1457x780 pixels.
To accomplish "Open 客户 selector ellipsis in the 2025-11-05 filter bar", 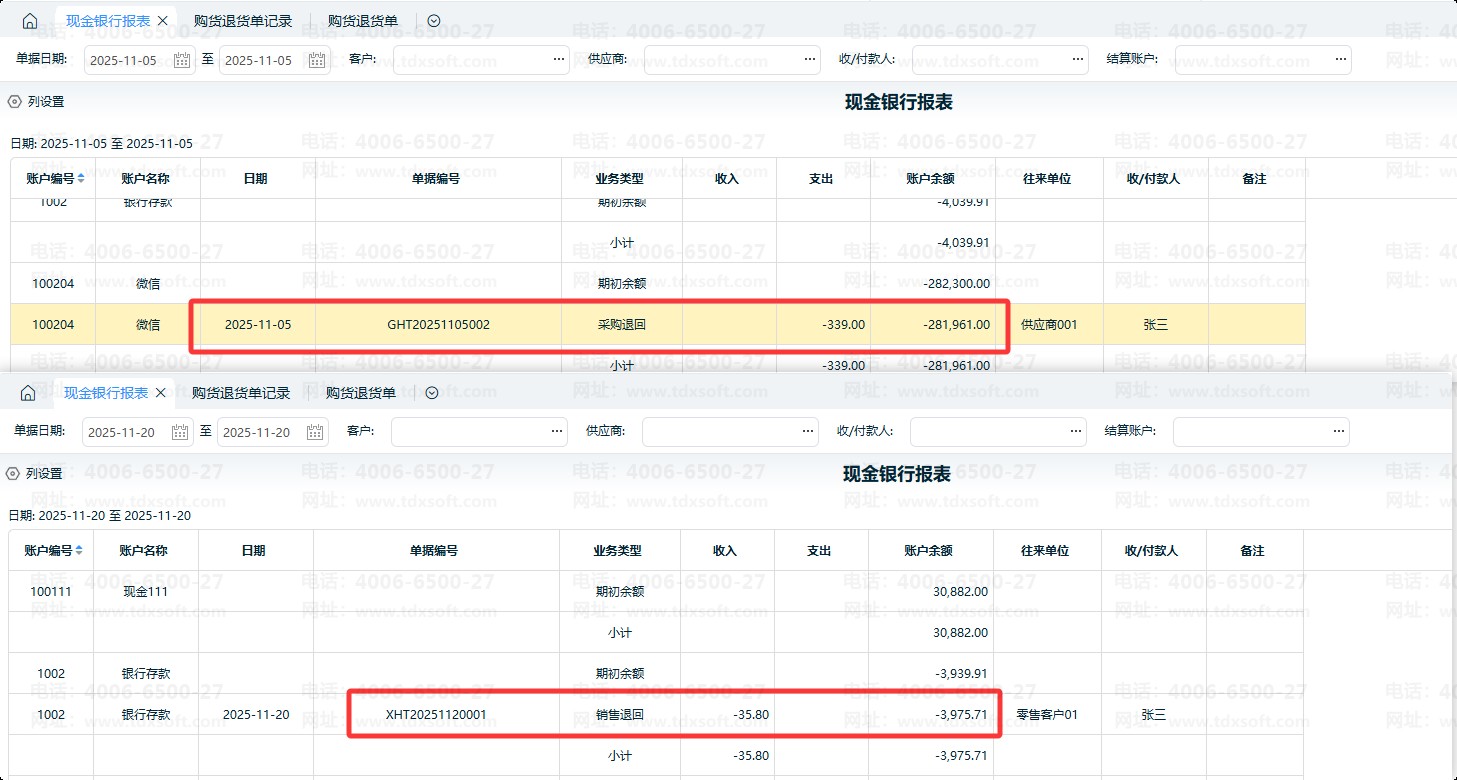I will coord(558,60).
